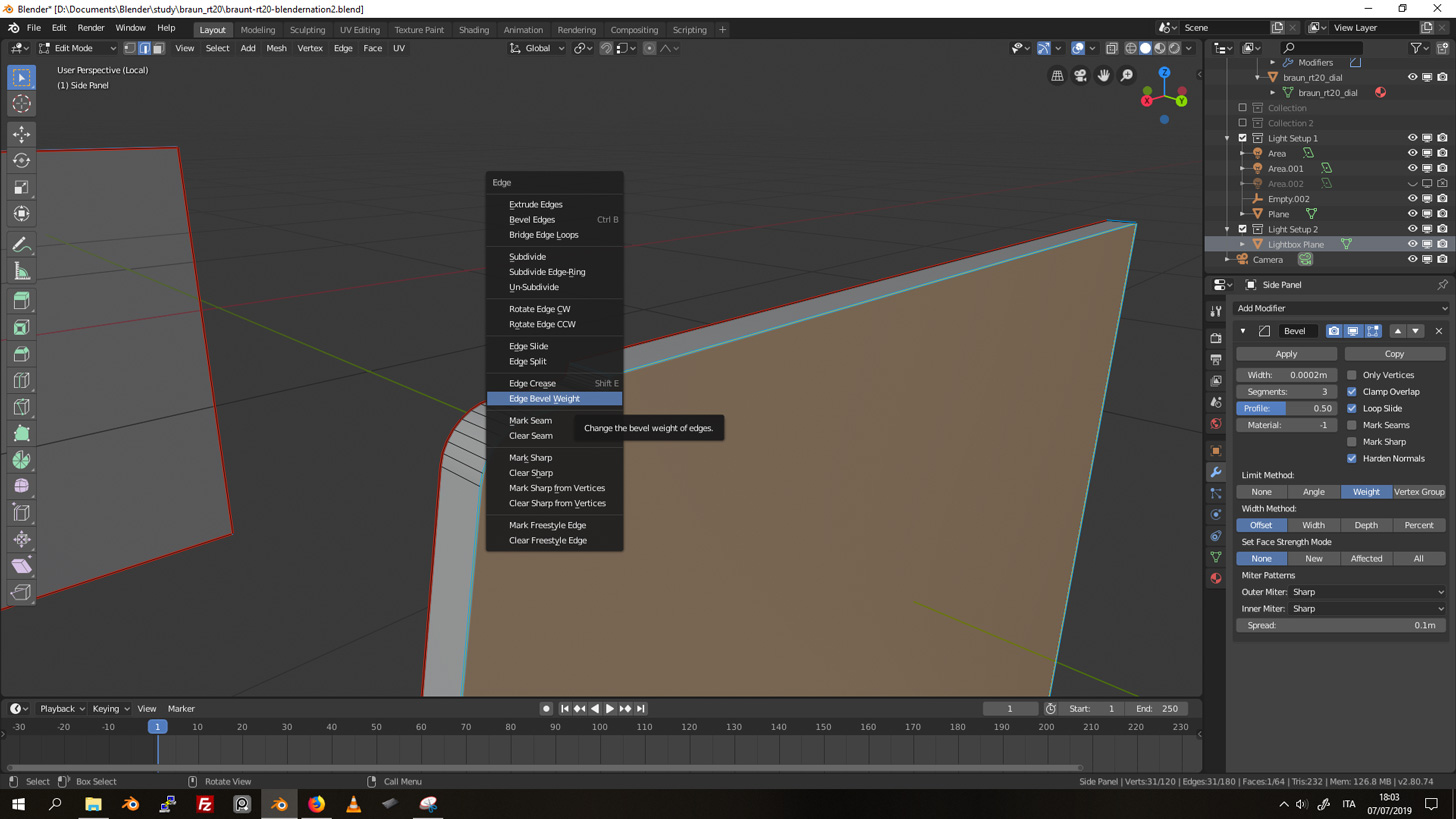1456x819 pixels.
Task: Uncheck Loop Slide option
Action: [x=1352, y=408]
